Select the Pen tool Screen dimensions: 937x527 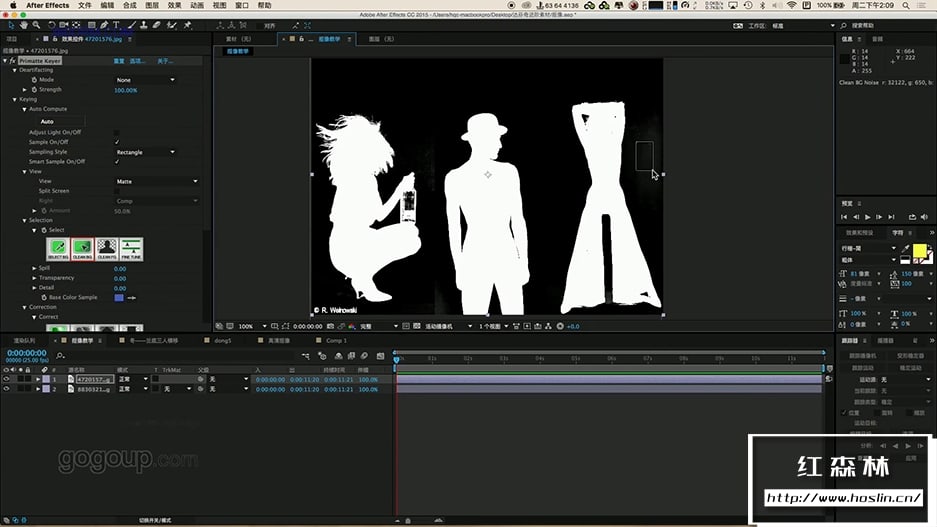[104, 25]
